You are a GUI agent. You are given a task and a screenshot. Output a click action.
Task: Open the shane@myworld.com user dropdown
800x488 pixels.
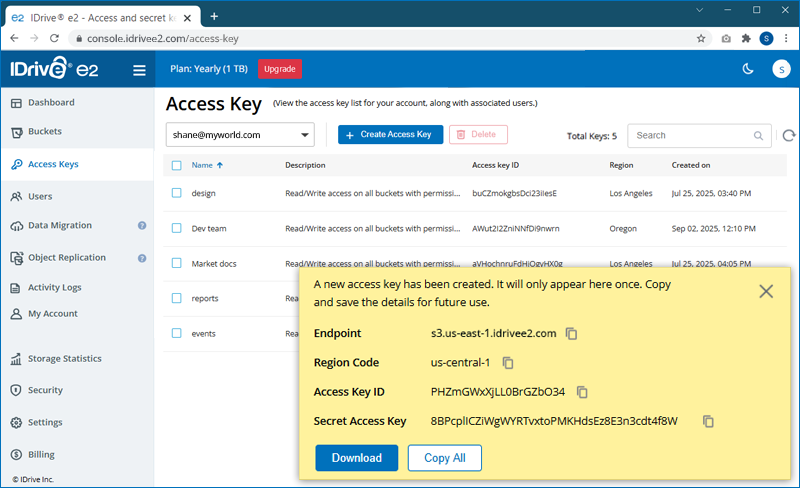[240, 135]
